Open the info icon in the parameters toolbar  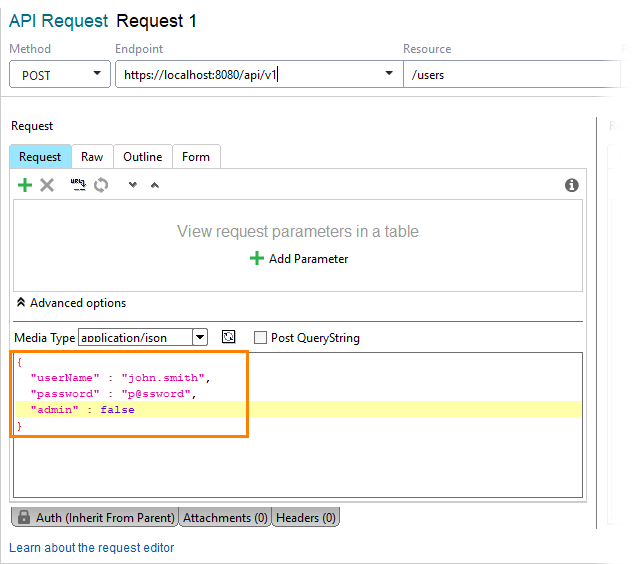[x=572, y=185]
